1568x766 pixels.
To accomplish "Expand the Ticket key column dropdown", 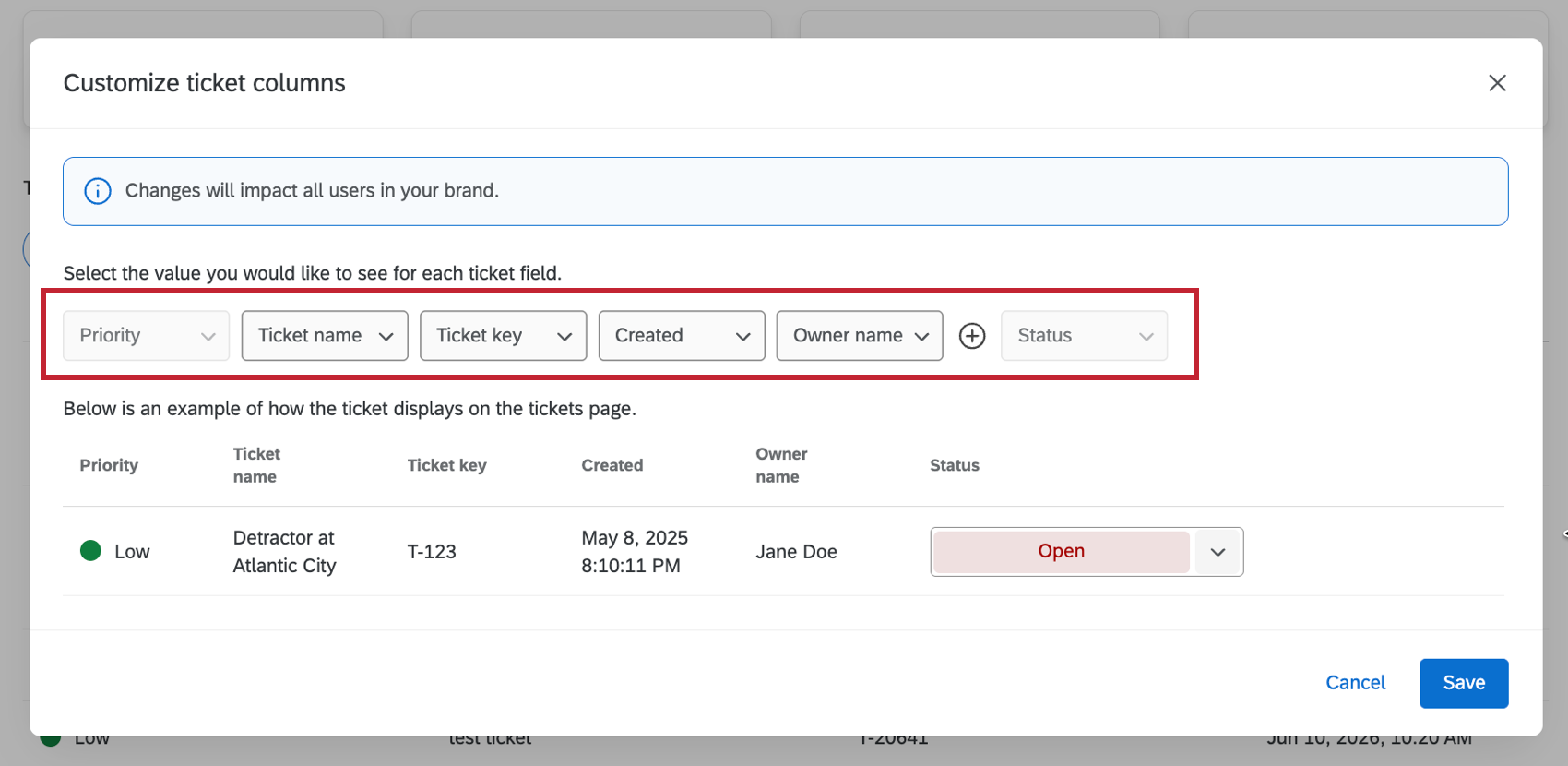I will [503, 336].
